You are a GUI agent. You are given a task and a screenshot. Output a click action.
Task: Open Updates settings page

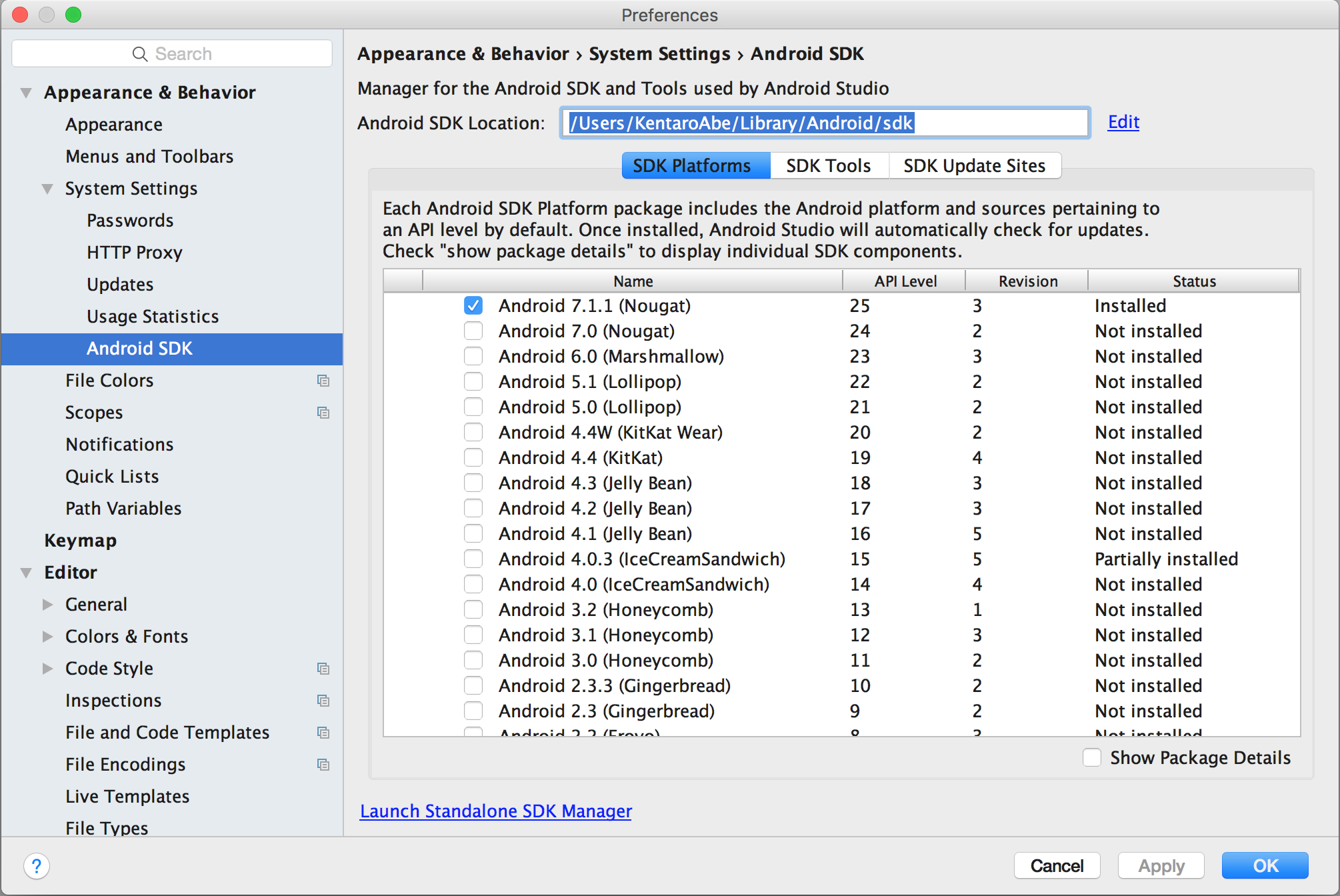coord(120,285)
